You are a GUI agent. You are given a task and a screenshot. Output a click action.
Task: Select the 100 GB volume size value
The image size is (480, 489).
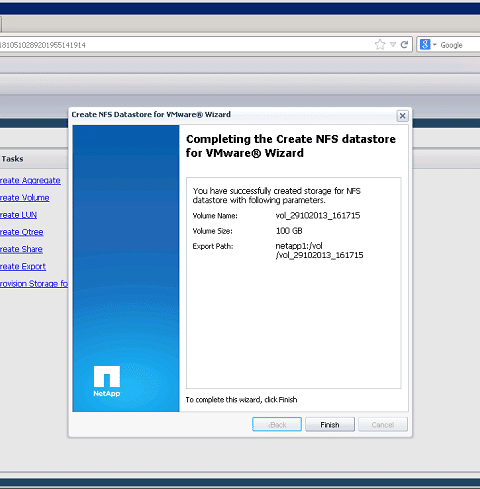coord(289,231)
